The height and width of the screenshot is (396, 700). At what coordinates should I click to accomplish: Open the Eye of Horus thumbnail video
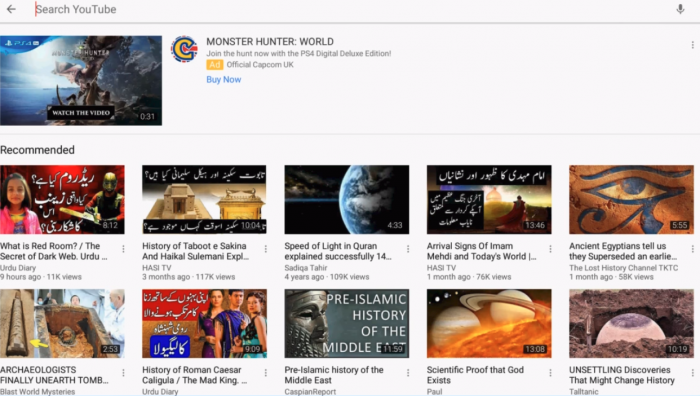[x=631, y=200]
